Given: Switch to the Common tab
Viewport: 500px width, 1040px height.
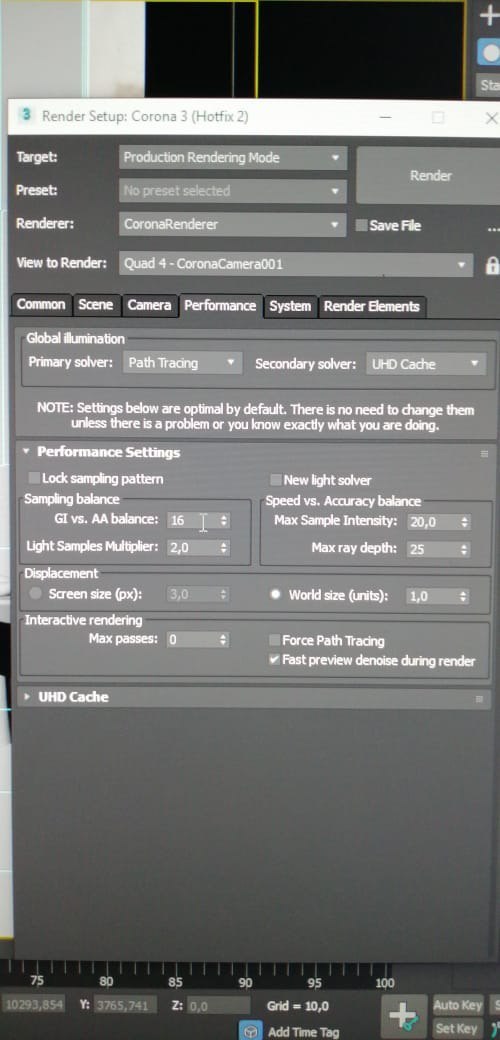Looking at the screenshot, I should point(41,304).
